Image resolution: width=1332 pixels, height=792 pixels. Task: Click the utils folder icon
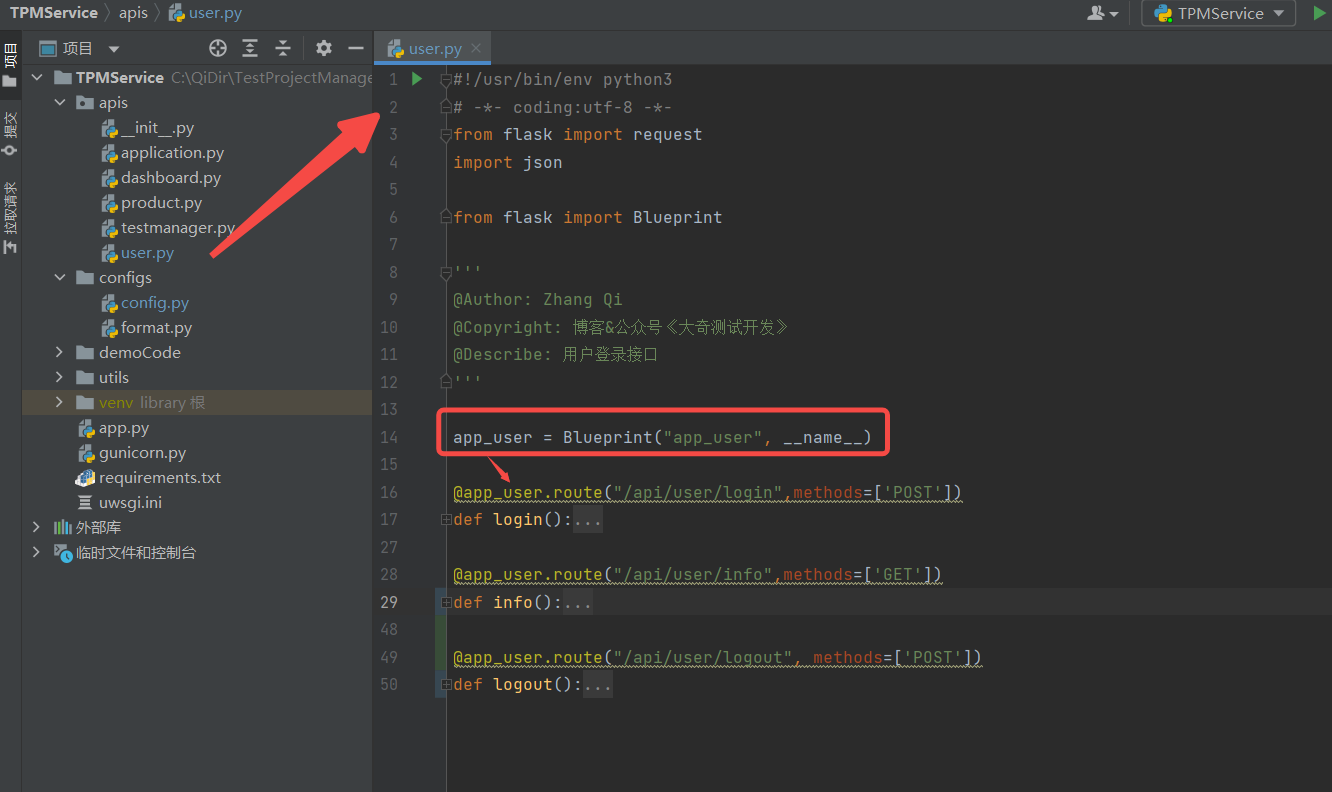pyautogui.click(x=84, y=377)
